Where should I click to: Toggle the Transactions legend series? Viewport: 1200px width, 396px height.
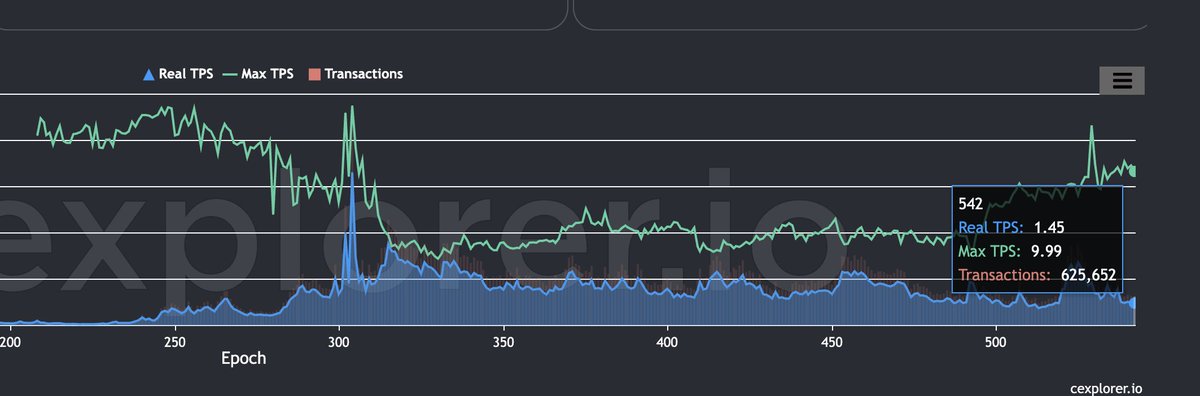tap(356, 74)
